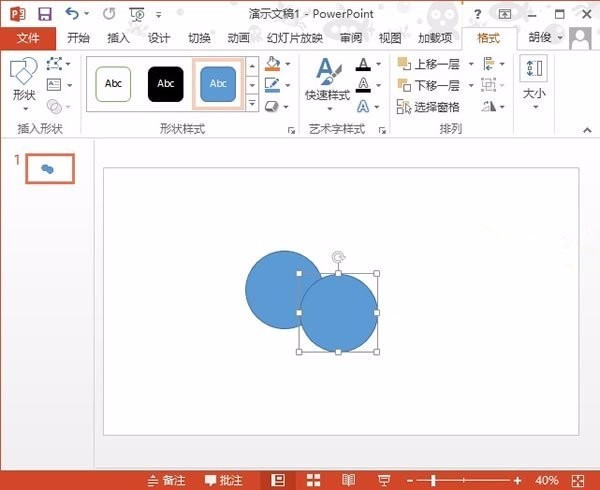Open the Shape Outline pen tool
Screen dimensions: 600x490
click(272, 85)
